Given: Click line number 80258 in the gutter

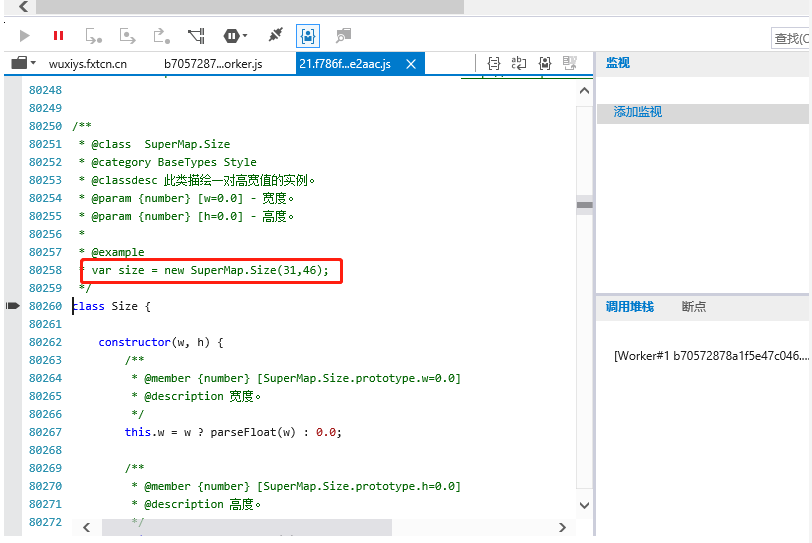Looking at the screenshot, I should pos(45,270).
